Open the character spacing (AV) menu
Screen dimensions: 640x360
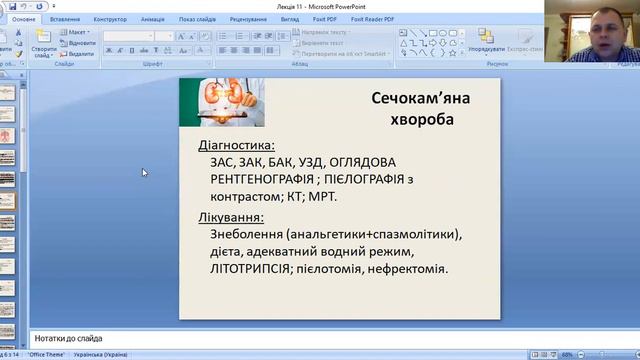tap(168, 51)
